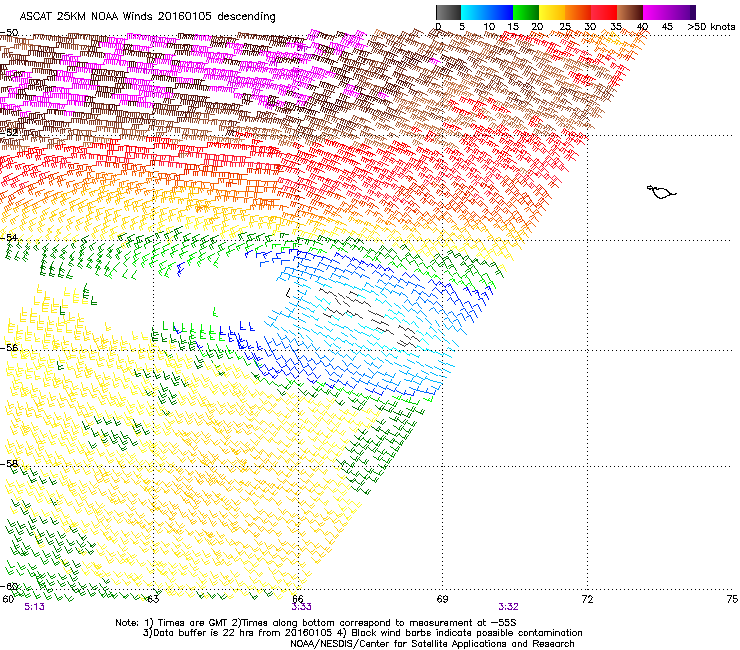740x650 pixels.
Task: Click the latitude label '-60'
Action: coord(9,586)
